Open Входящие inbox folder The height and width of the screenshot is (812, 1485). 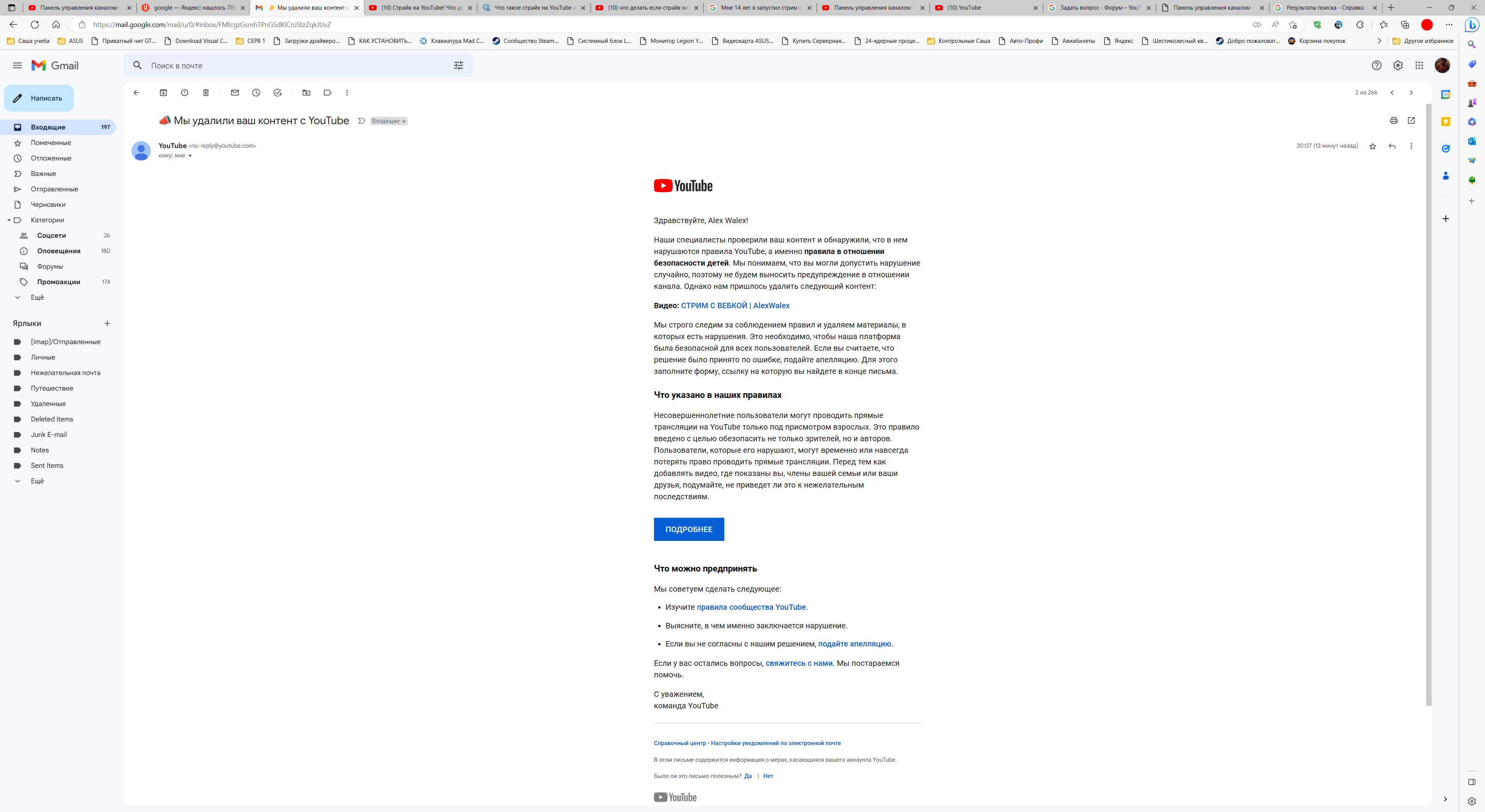58,127
